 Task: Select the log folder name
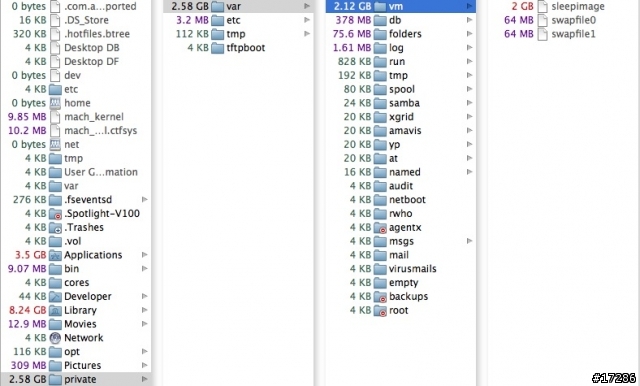[396, 48]
